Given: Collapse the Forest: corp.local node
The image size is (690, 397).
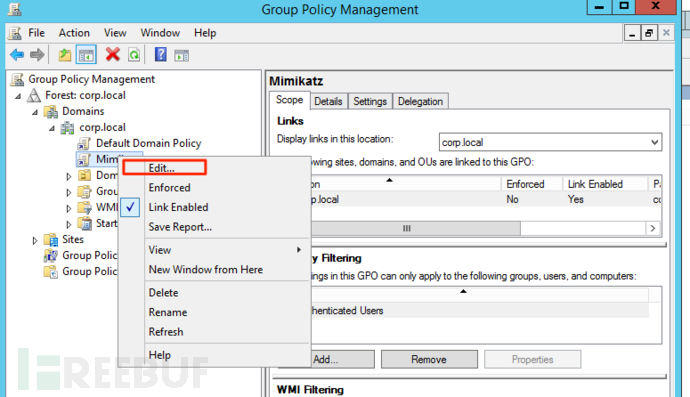Looking at the screenshot, I should (18, 96).
